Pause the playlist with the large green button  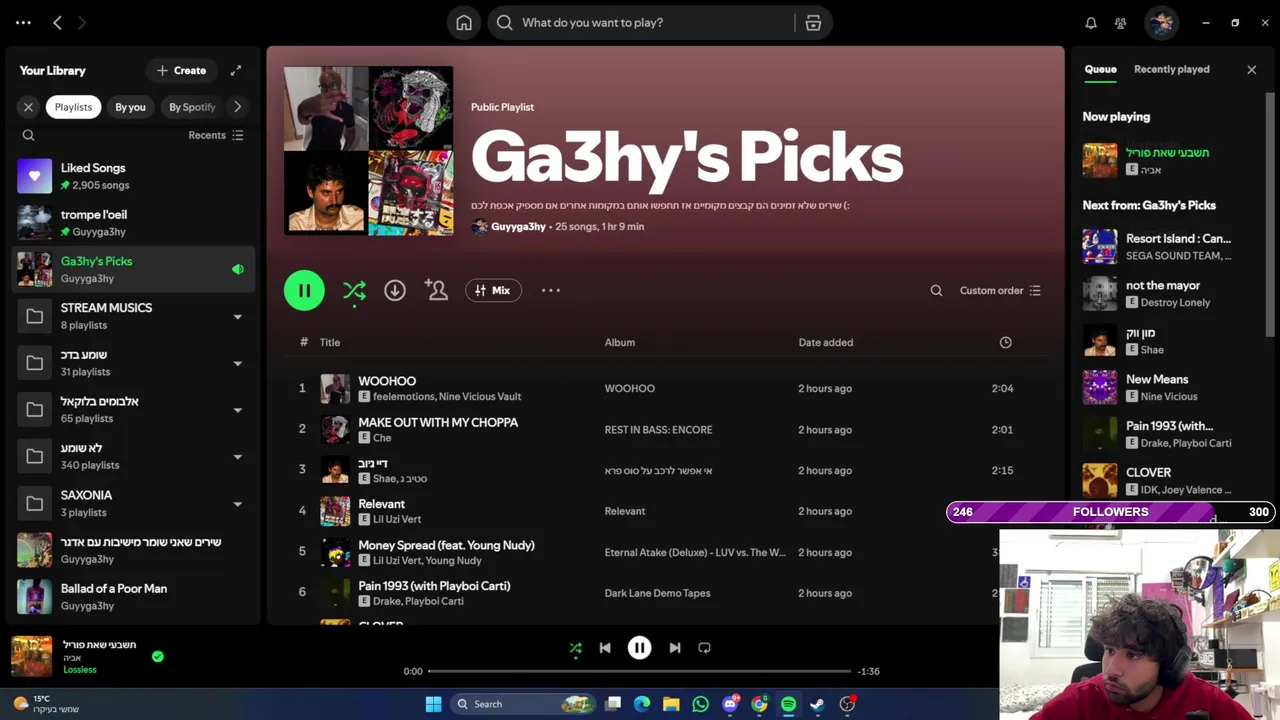[x=304, y=291]
